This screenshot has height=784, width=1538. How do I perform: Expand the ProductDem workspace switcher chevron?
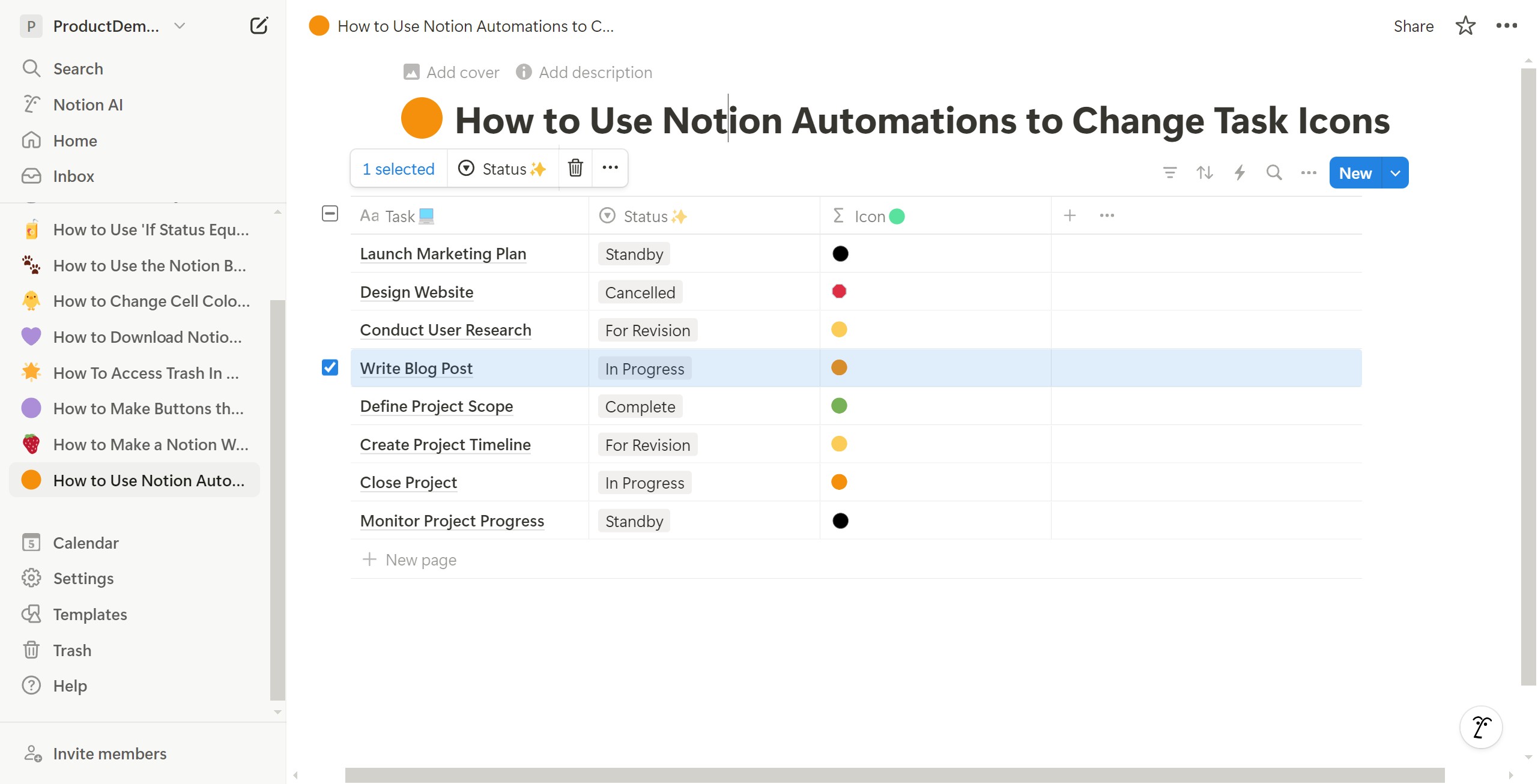point(179,26)
